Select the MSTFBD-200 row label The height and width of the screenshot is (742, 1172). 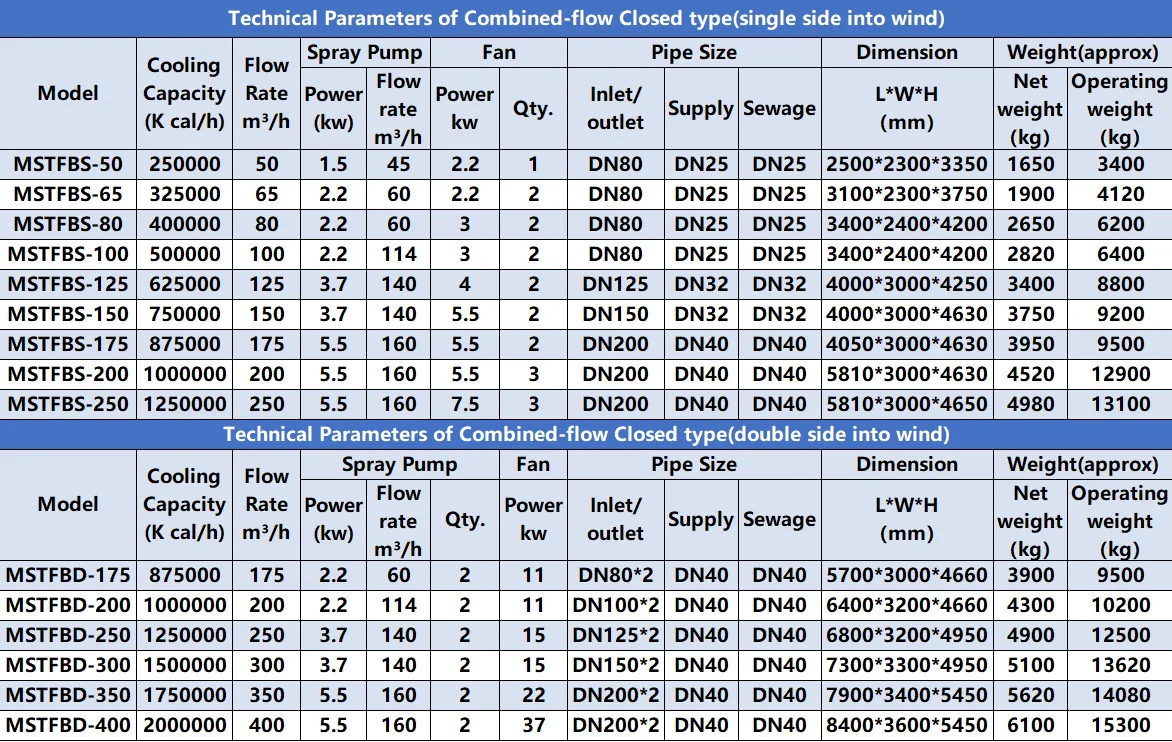[68, 605]
